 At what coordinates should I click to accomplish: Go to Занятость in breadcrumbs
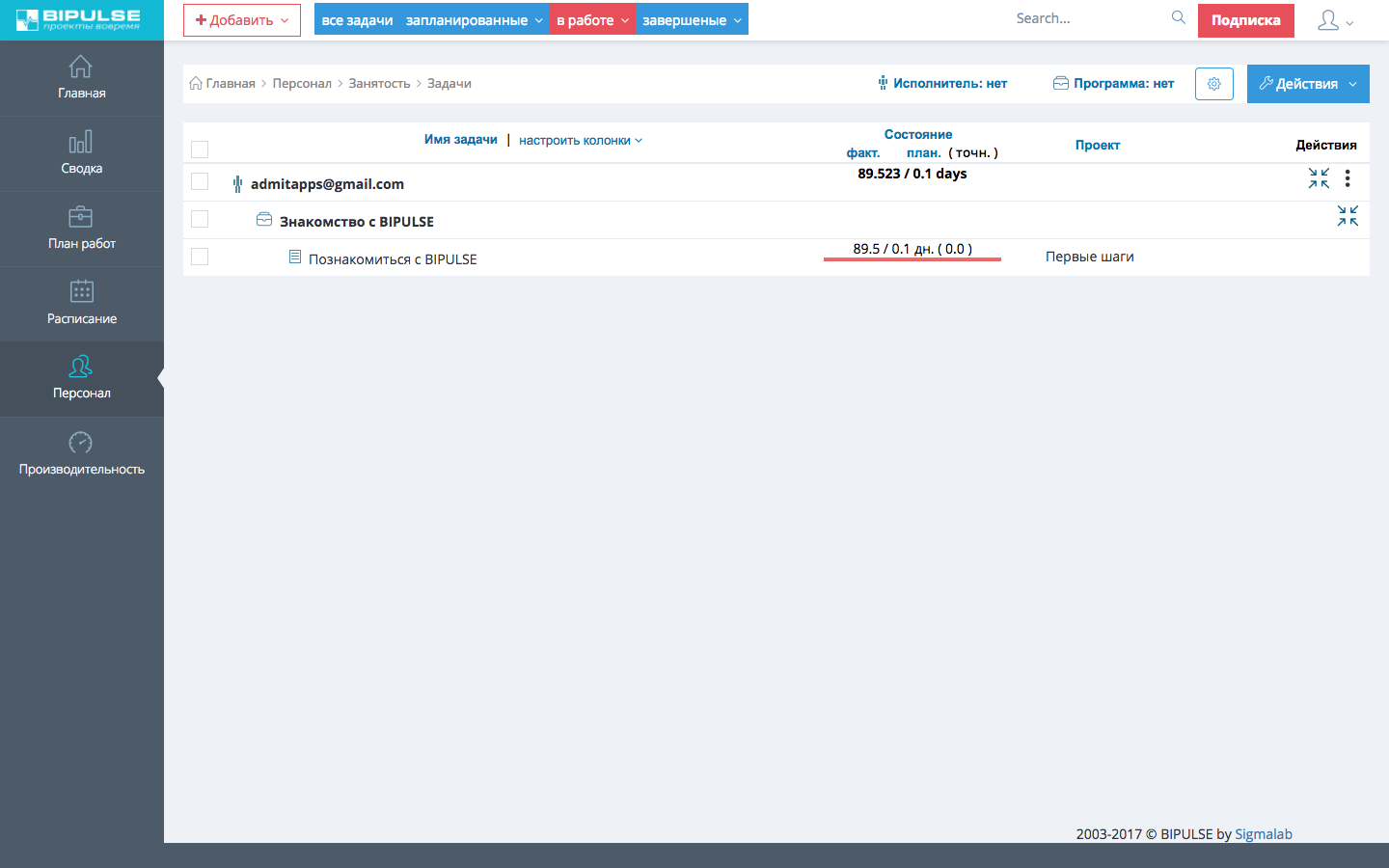tap(379, 84)
